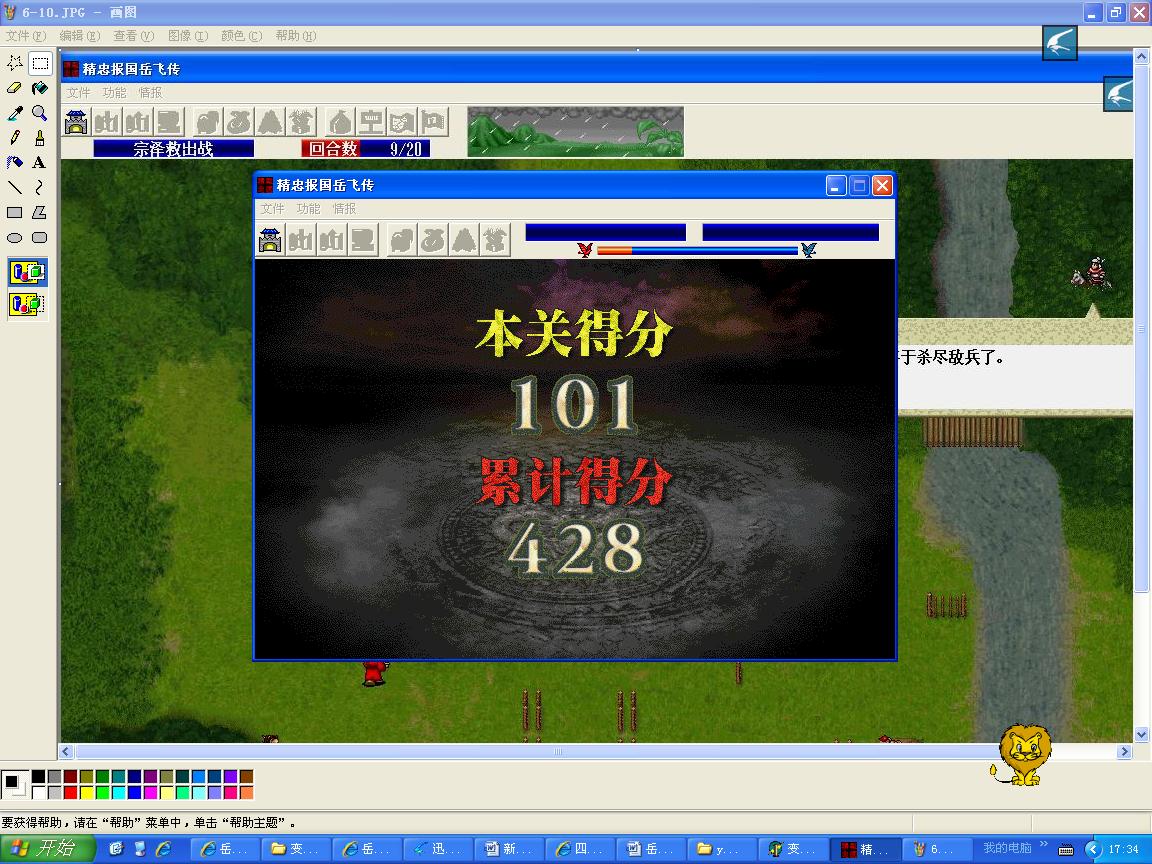Switch to the y... folder taskbar button

[x=721, y=849]
